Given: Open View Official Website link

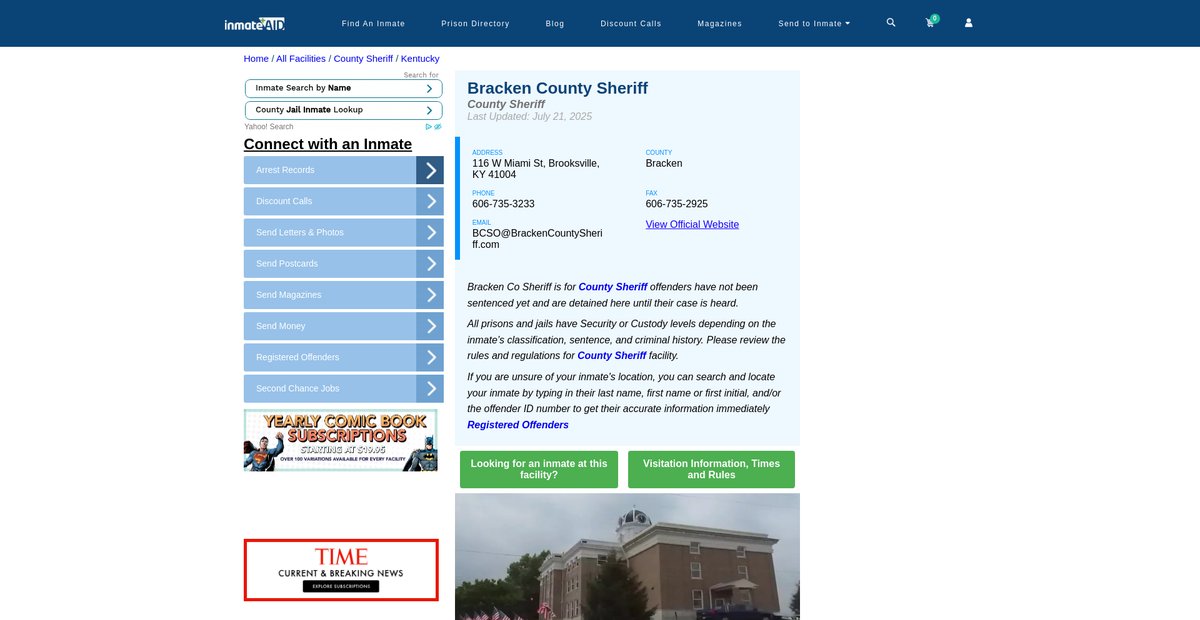Looking at the screenshot, I should 692,225.
